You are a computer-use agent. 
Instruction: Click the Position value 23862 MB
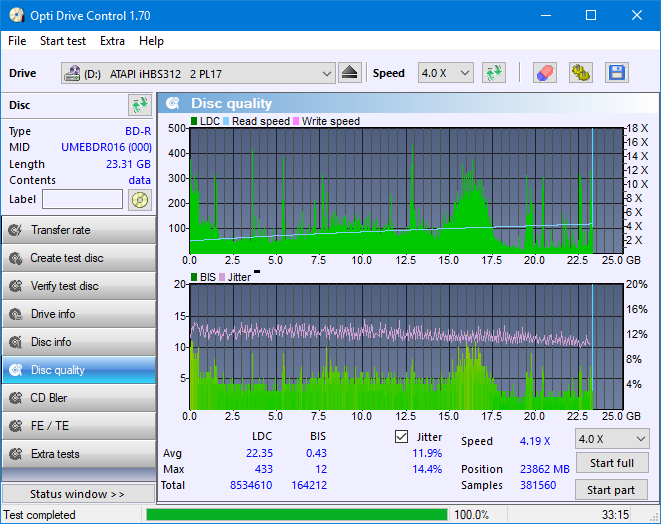545,469
